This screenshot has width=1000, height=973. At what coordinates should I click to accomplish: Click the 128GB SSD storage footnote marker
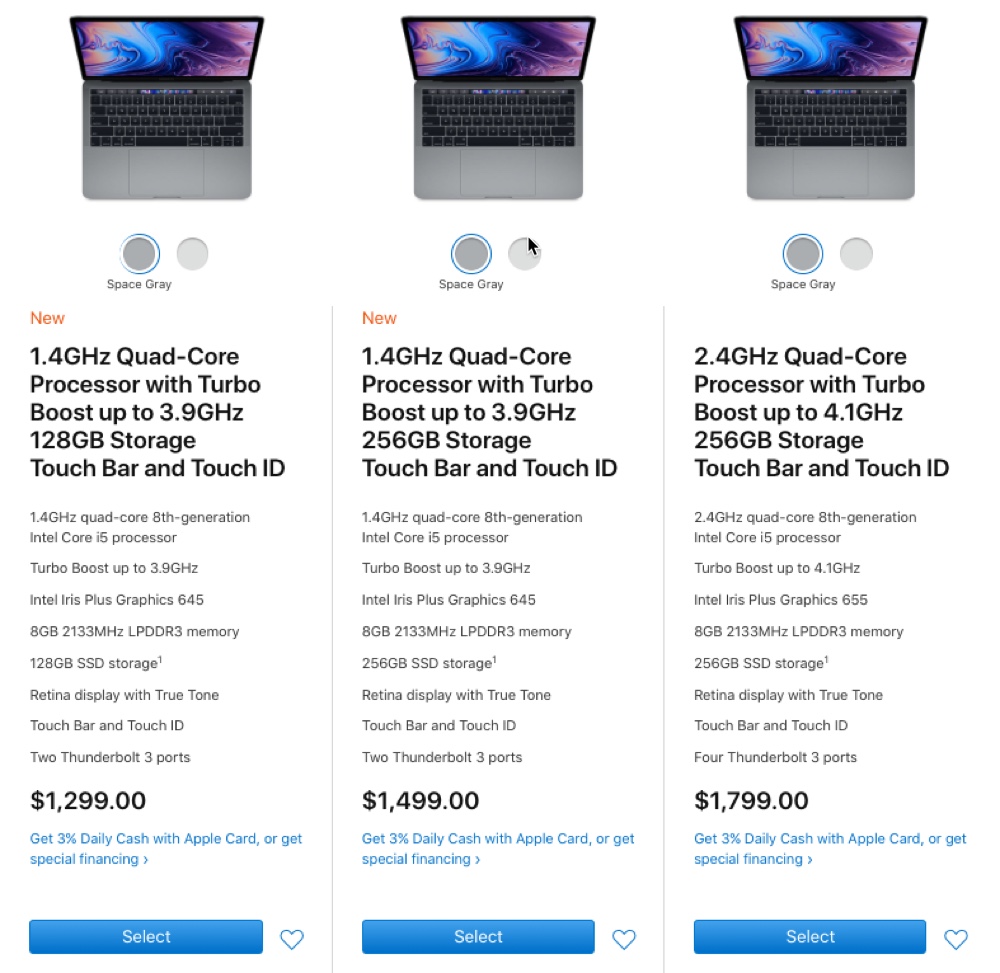tap(160, 659)
